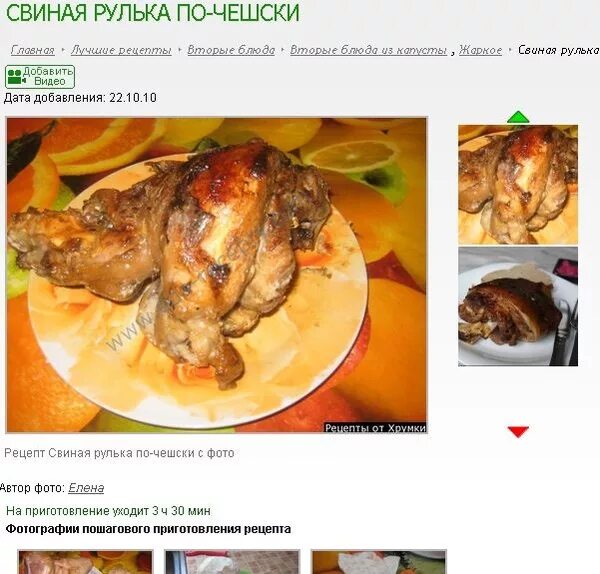Open second step-by-step photo thumbnail
600x574 pixels.
[232, 562]
